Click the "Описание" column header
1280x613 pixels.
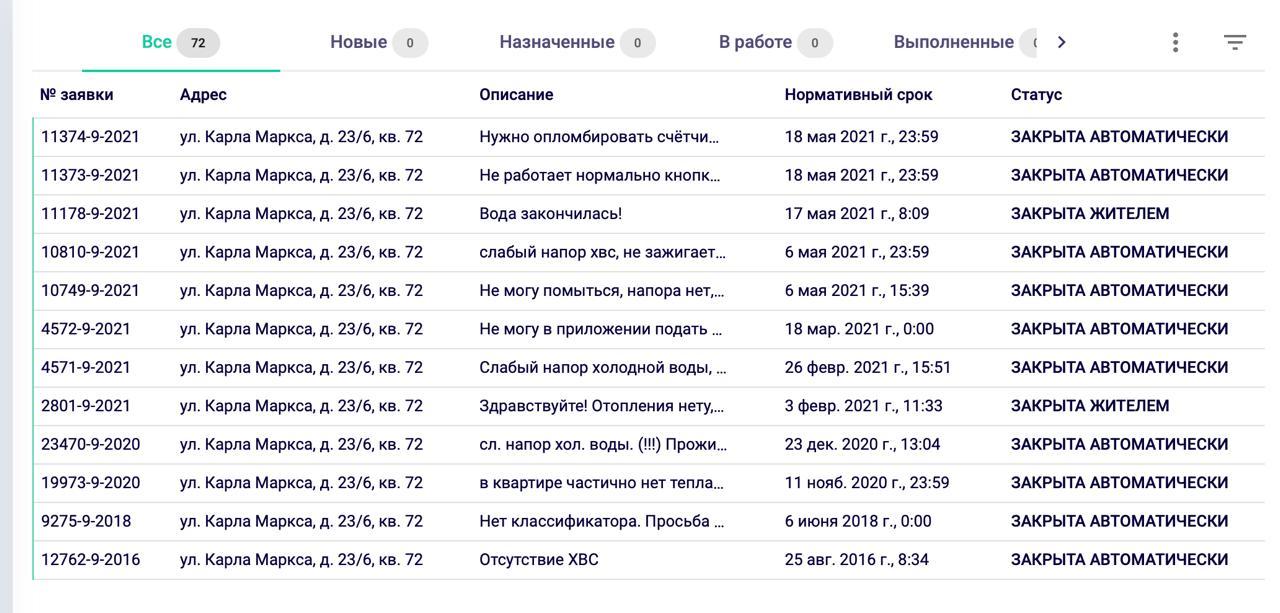[x=516, y=95]
